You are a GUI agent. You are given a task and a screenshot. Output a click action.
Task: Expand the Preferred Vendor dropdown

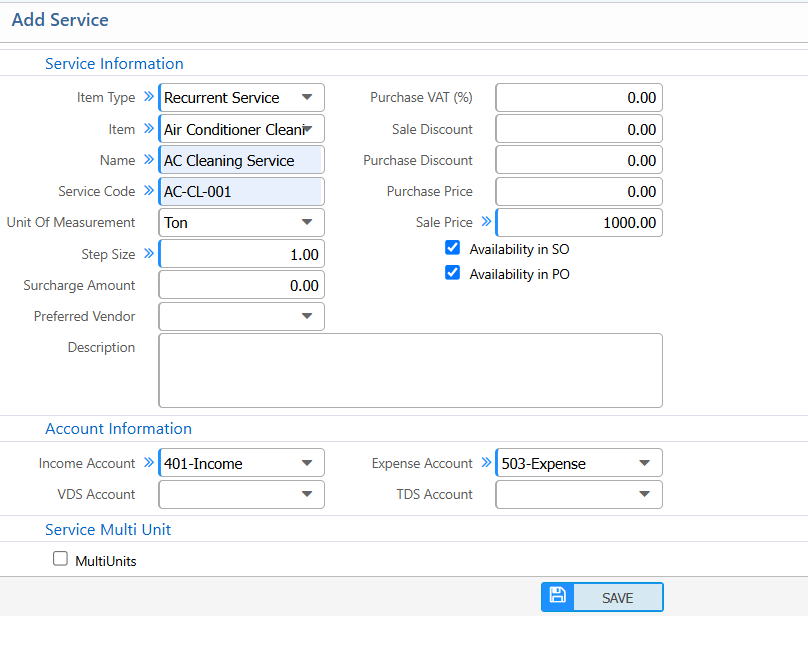coord(308,316)
